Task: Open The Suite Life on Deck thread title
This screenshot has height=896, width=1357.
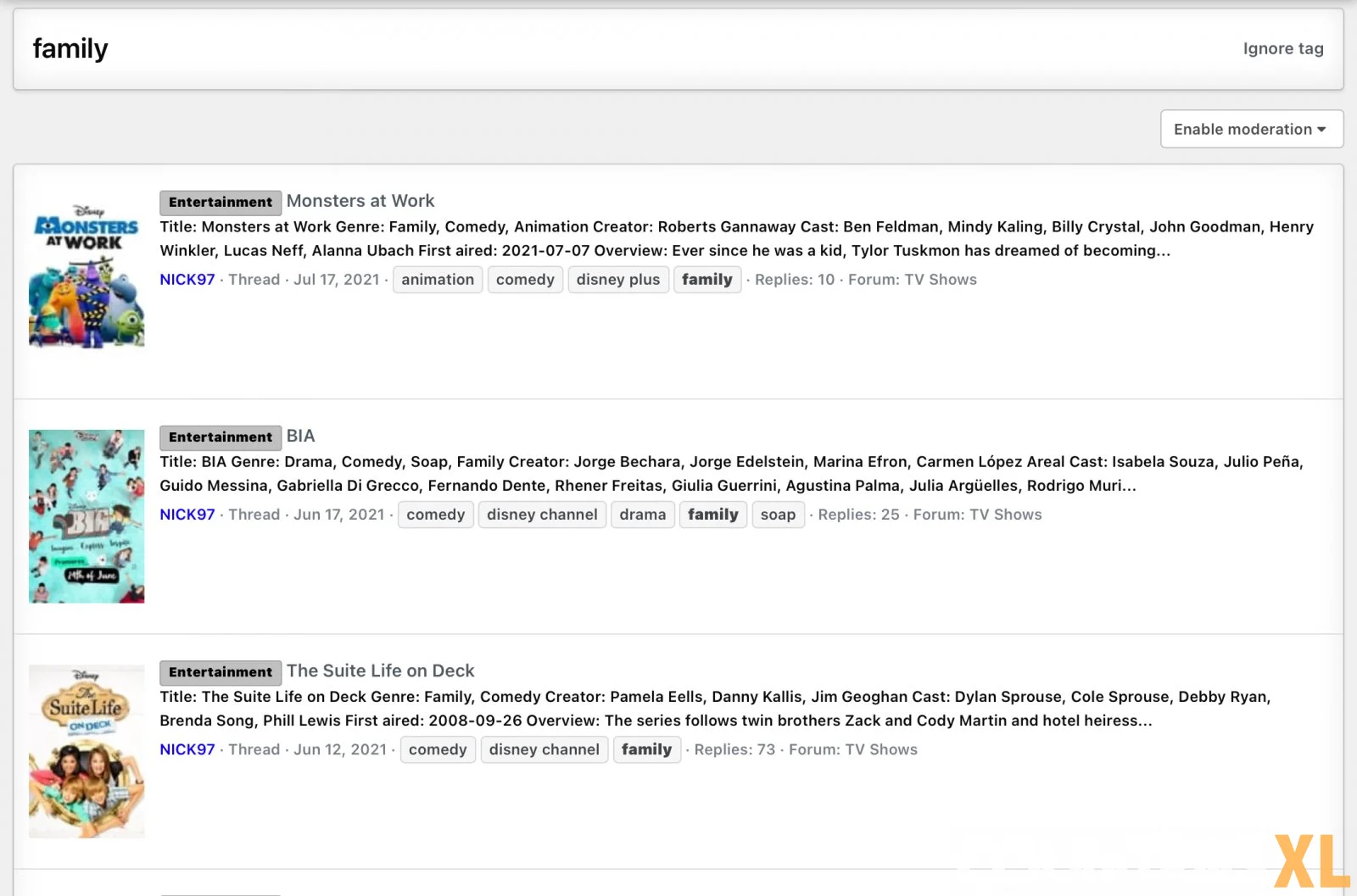Action: point(381,671)
